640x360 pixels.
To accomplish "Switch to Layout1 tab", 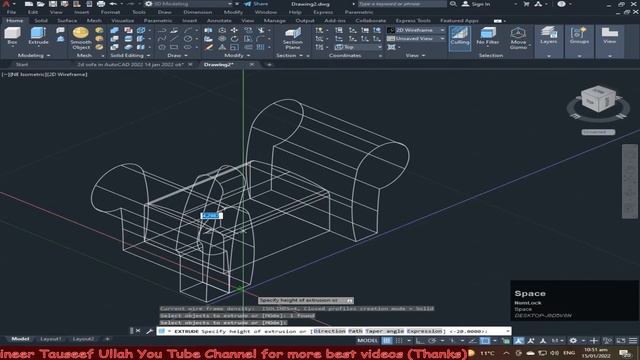I will pyautogui.click(x=51, y=339).
